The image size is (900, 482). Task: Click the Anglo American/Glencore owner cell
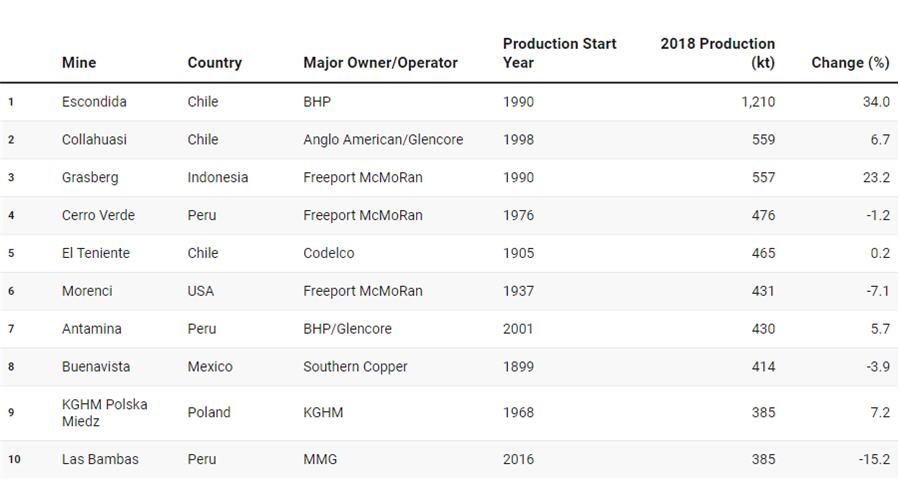(383, 139)
